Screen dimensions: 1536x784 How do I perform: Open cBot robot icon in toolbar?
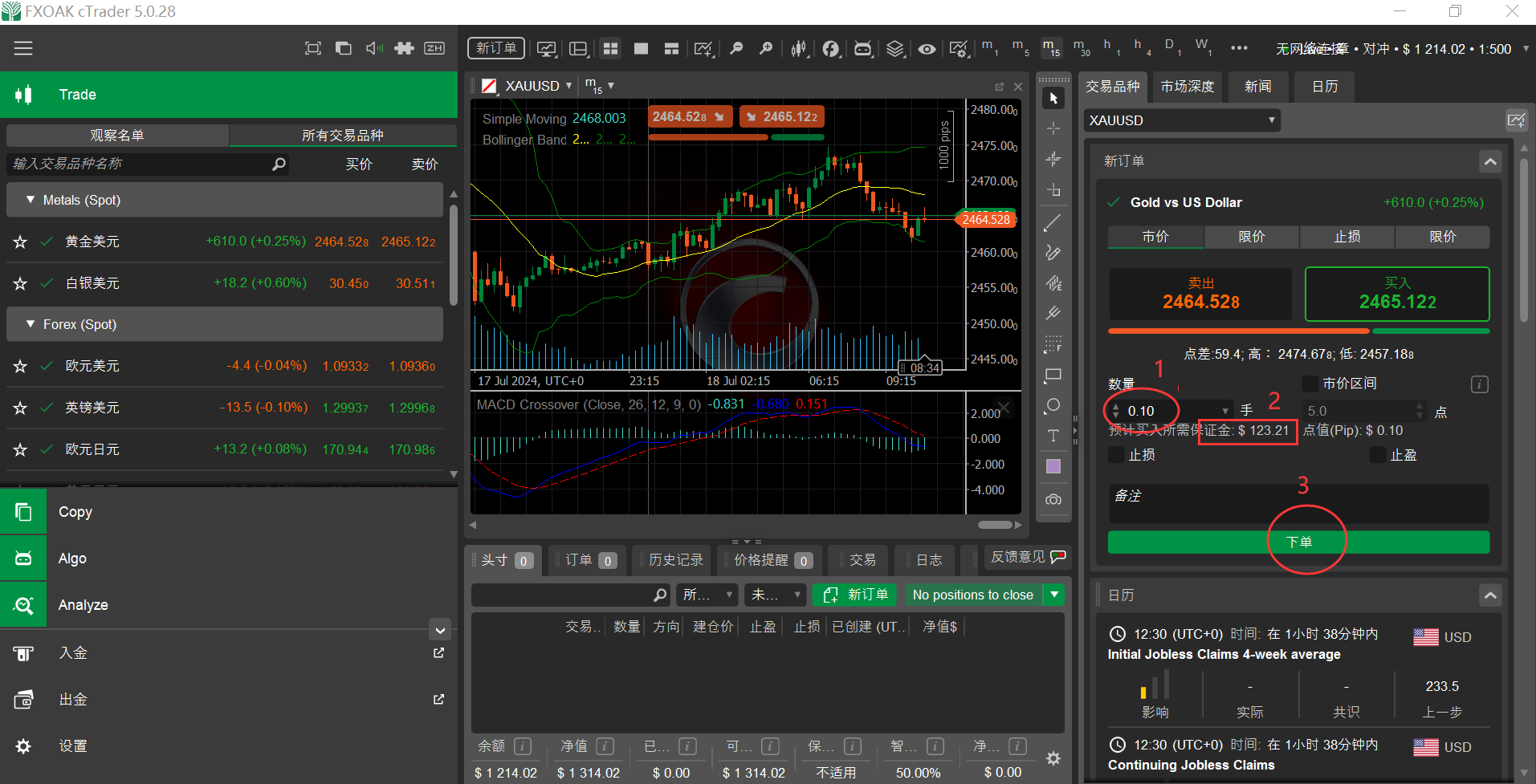[x=862, y=49]
